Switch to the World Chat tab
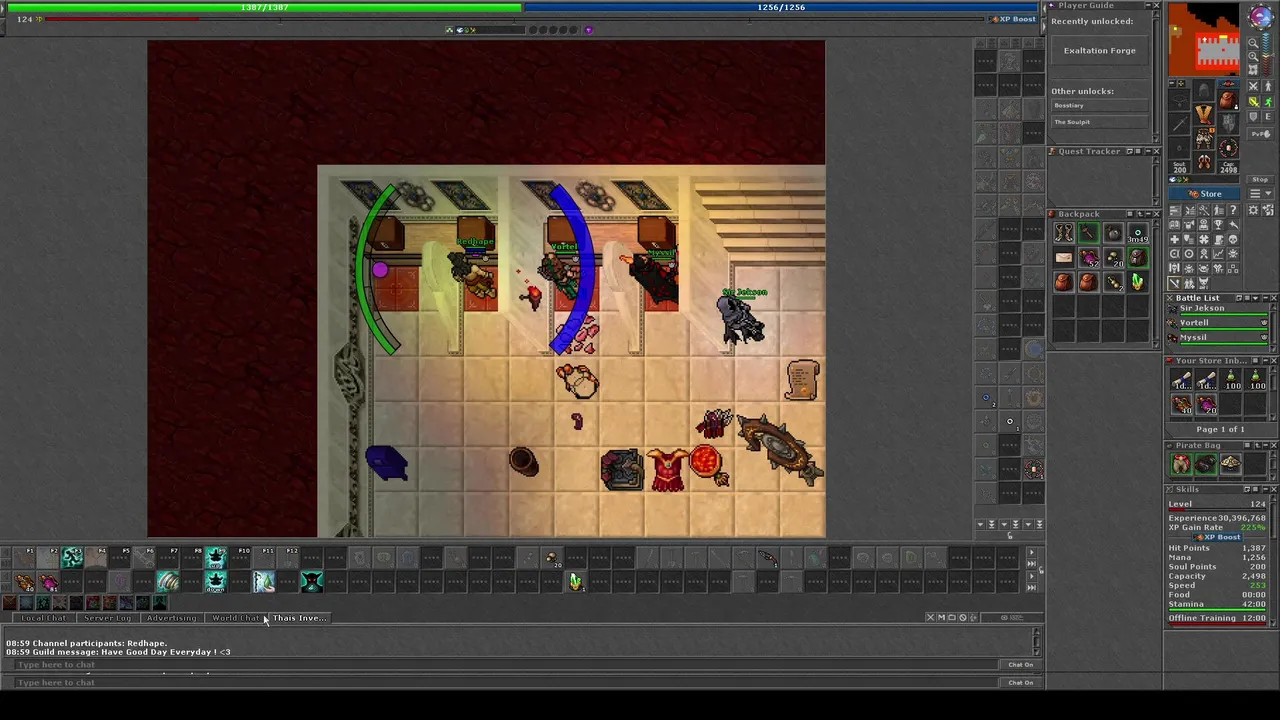This screenshot has height=720, width=1280. (236, 617)
